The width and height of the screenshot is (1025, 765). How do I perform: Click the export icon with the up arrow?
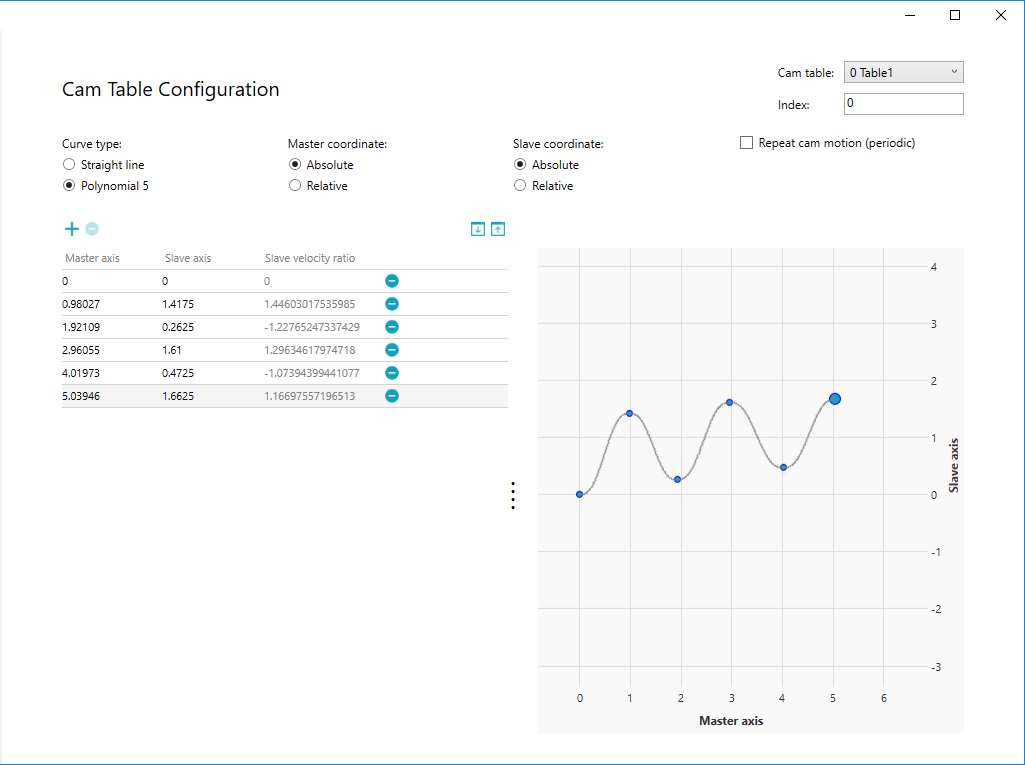(x=498, y=229)
